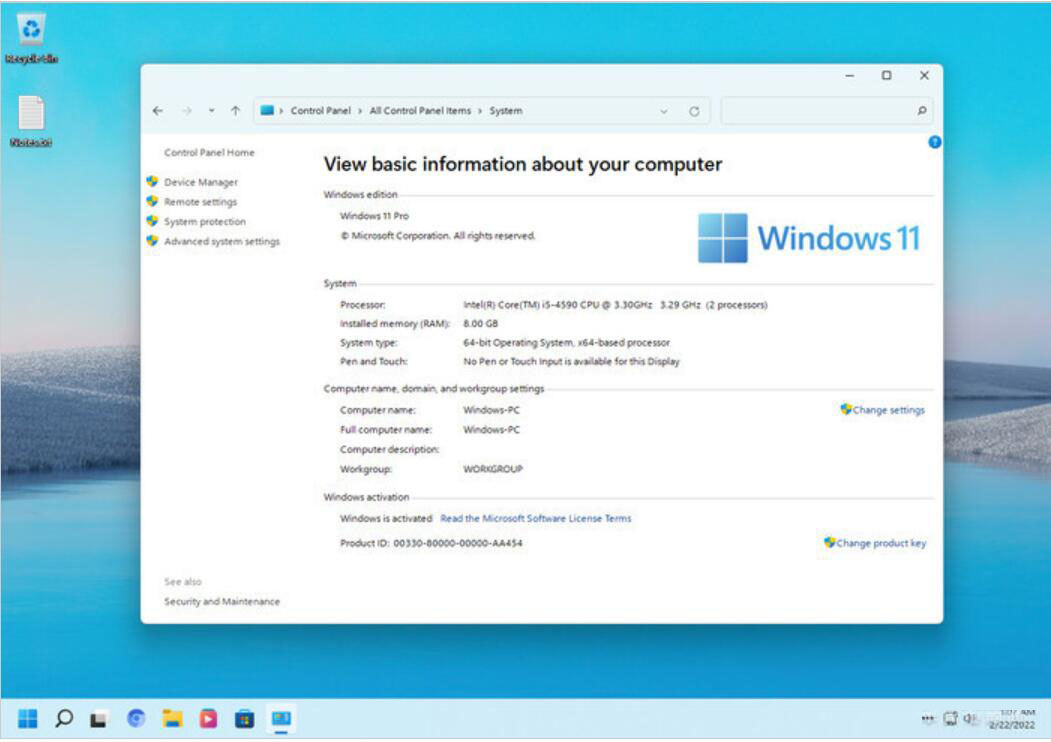Click the shield icon beside Device Manager
The image size is (1051, 742).
152,182
